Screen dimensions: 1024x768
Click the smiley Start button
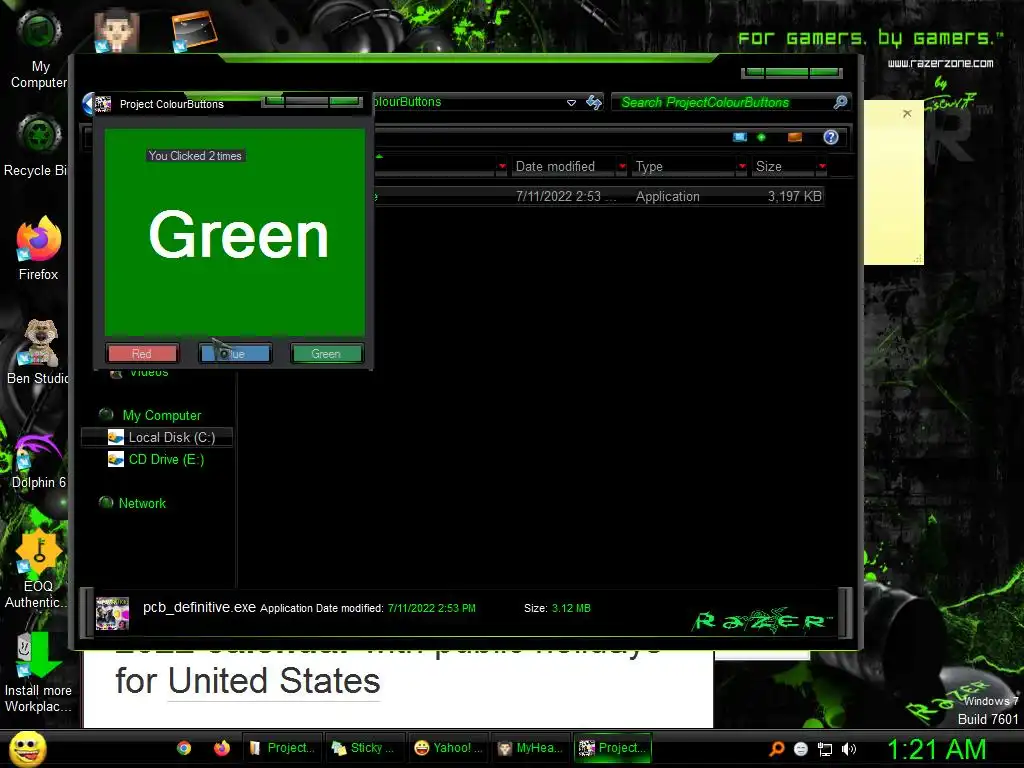tap(27, 749)
